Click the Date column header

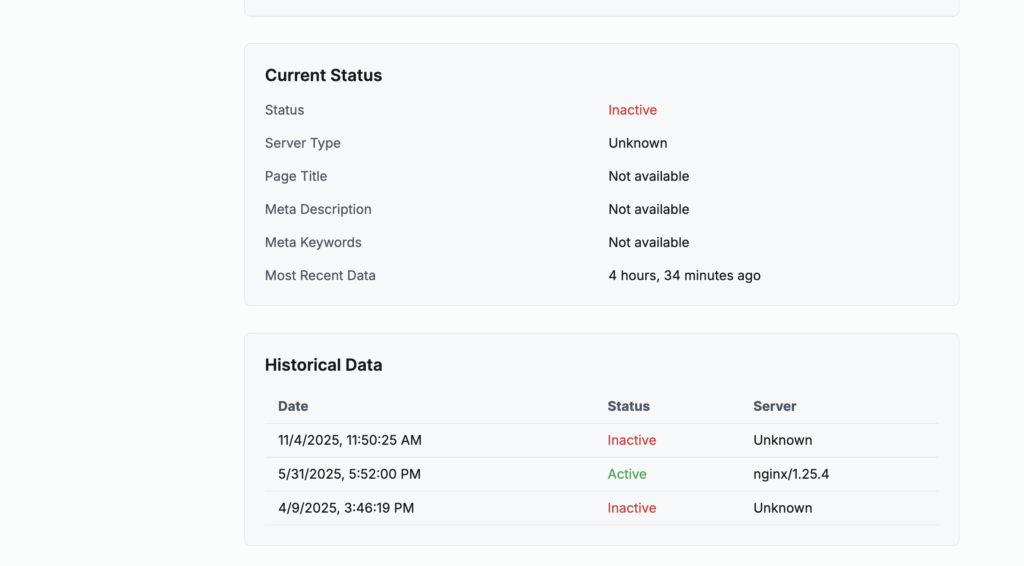(x=293, y=406)
